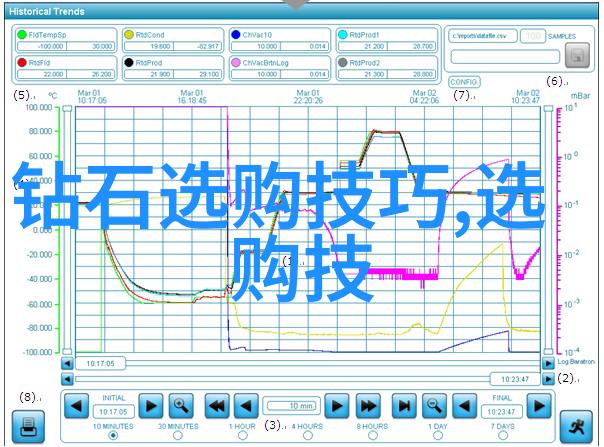This screenshot has height=447, width=604.
Task: Click the green FldTempSp color indicator
Action: tap(22, 35)
